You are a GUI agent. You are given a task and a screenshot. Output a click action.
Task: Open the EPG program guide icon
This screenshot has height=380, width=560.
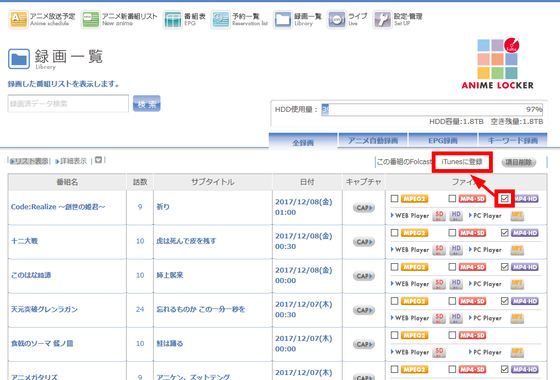click(173, 19)
